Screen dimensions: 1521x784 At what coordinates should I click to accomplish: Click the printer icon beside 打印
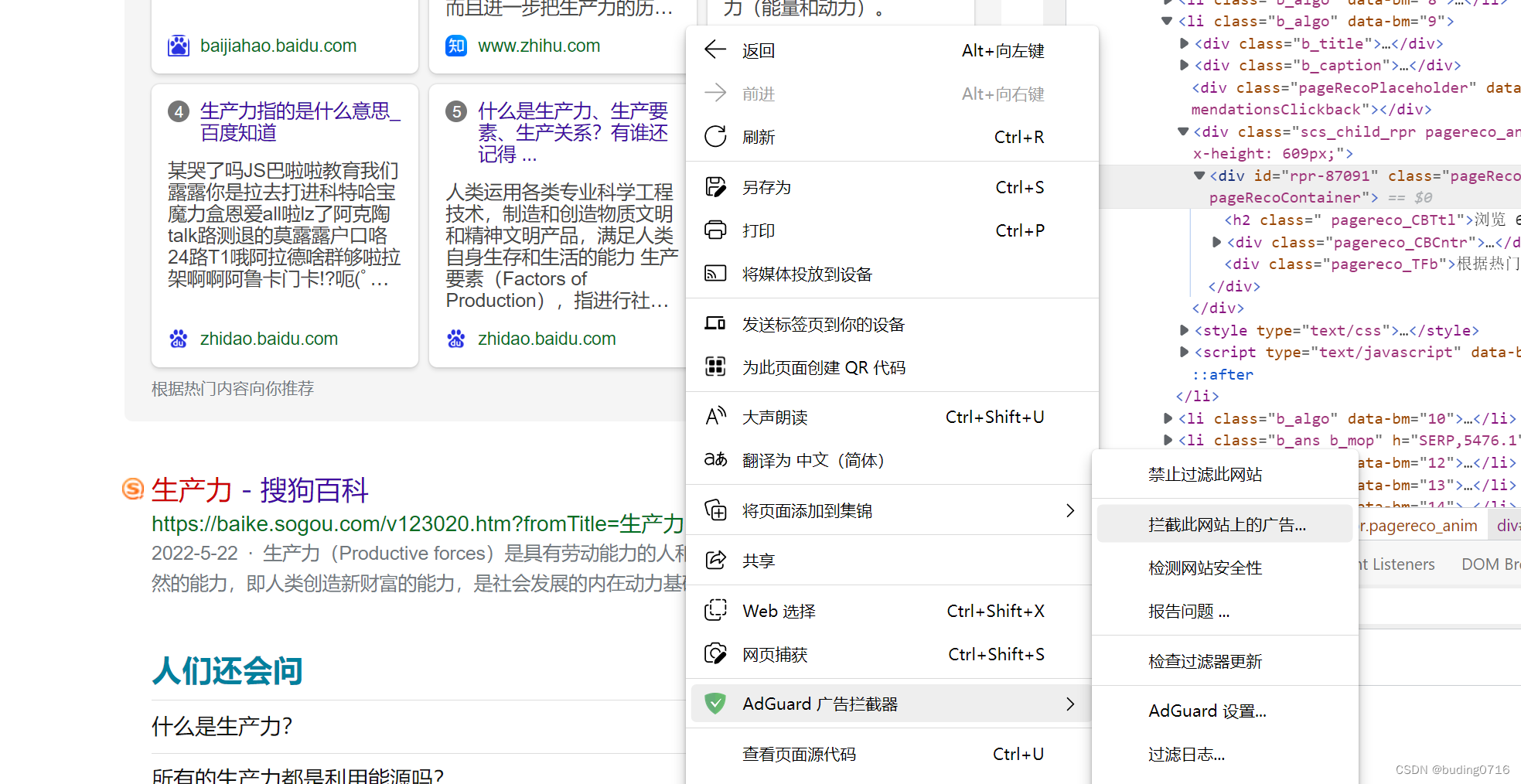tap(715, 230)
